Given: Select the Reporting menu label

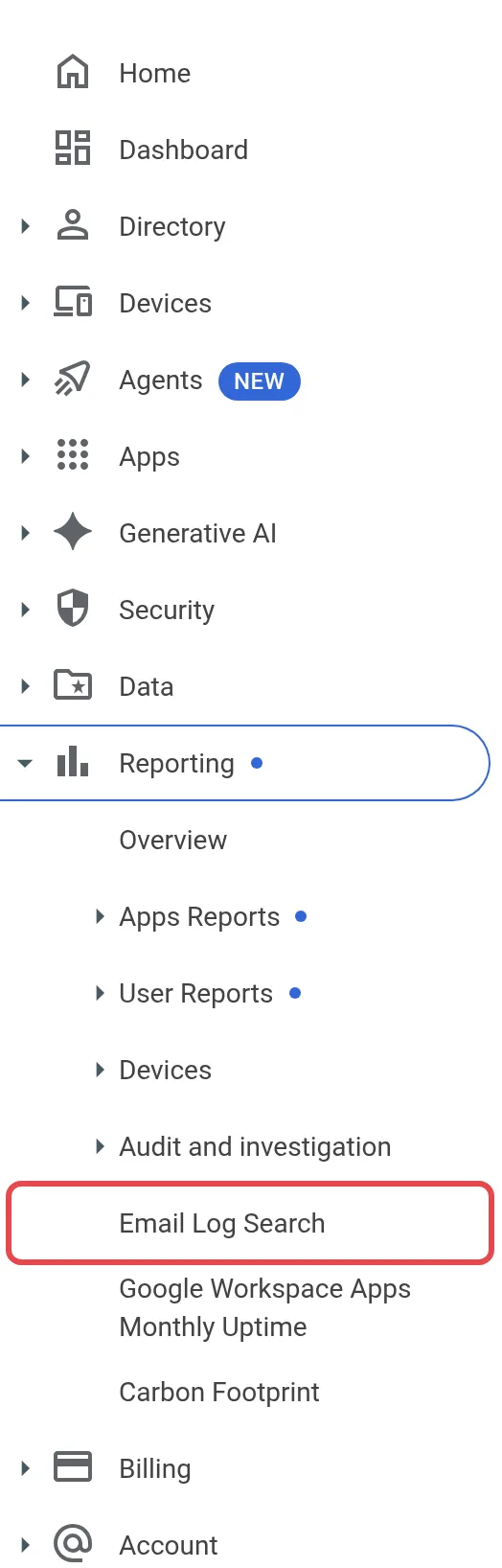Looking at the screenshot, I should click(x=177, y=764).
